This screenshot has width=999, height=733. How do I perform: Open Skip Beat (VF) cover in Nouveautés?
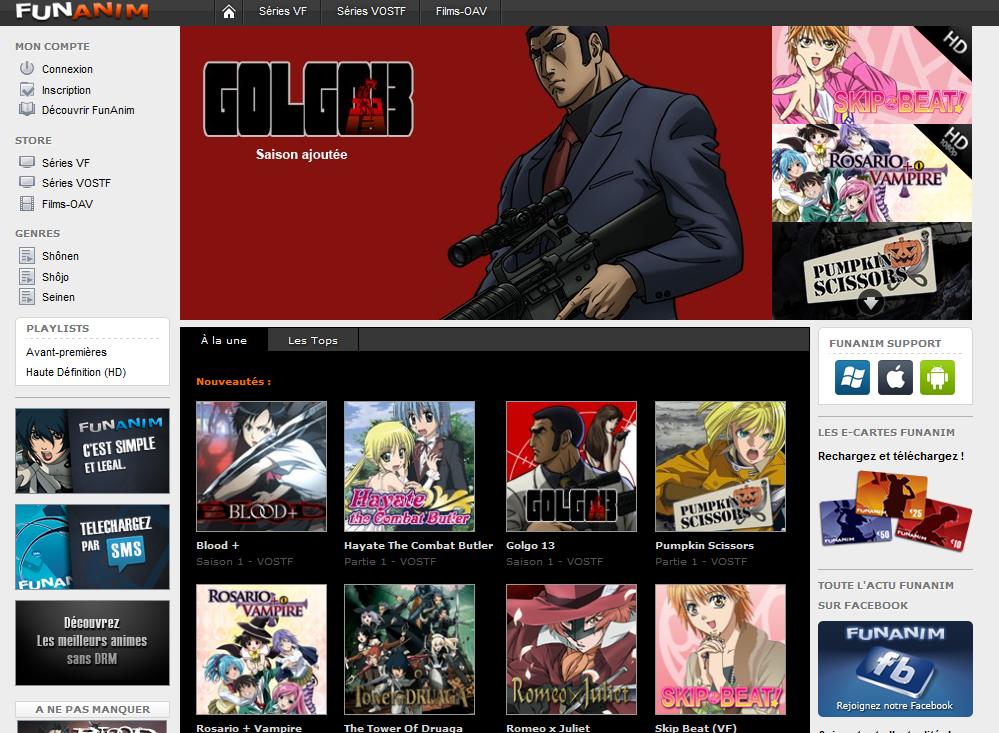(x=720, y=650)
